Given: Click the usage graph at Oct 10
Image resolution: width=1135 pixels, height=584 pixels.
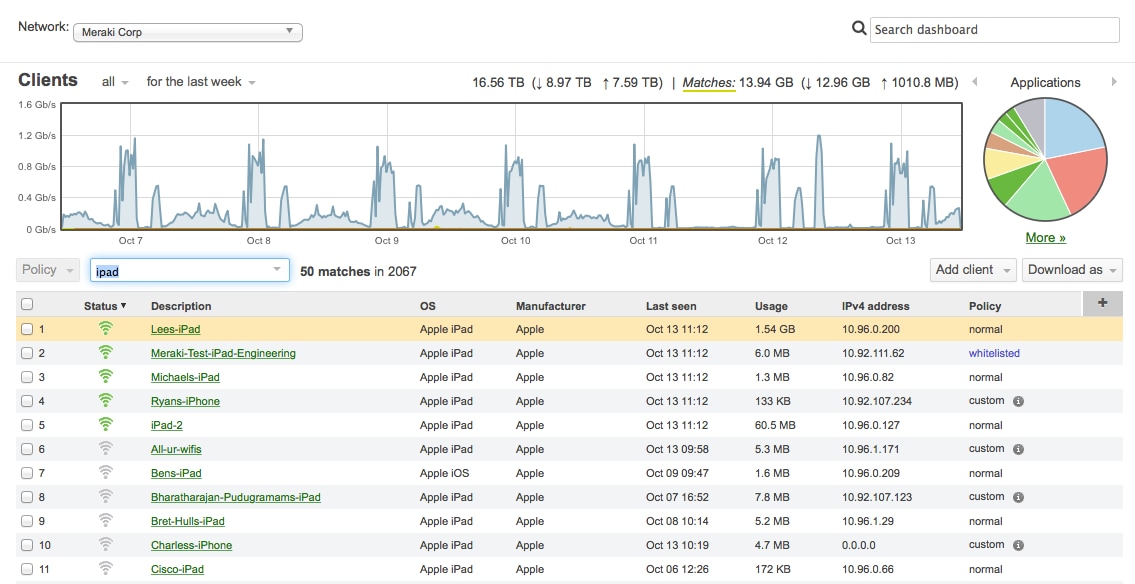Looking at the screenshot, I should (515, 166).
